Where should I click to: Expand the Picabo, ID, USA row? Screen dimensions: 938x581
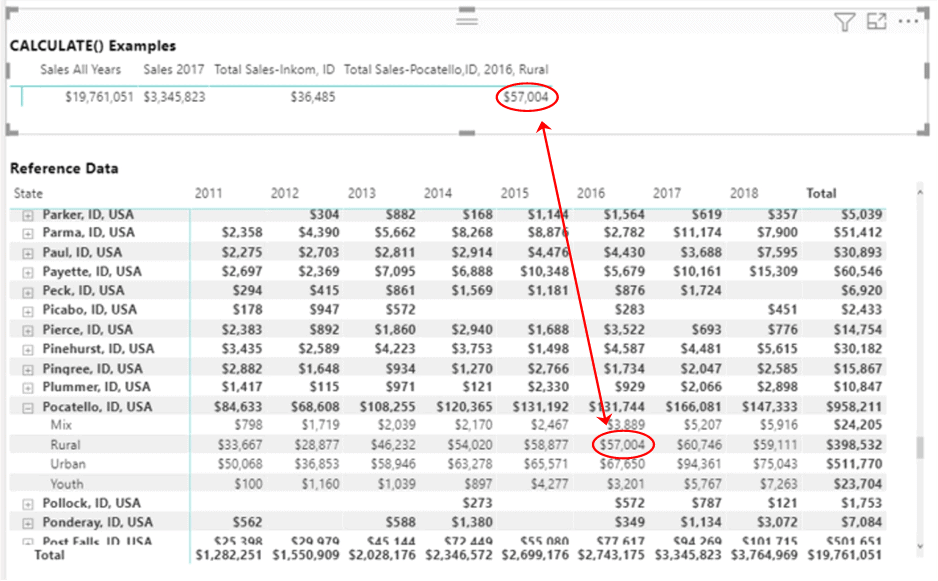[28, 311]
